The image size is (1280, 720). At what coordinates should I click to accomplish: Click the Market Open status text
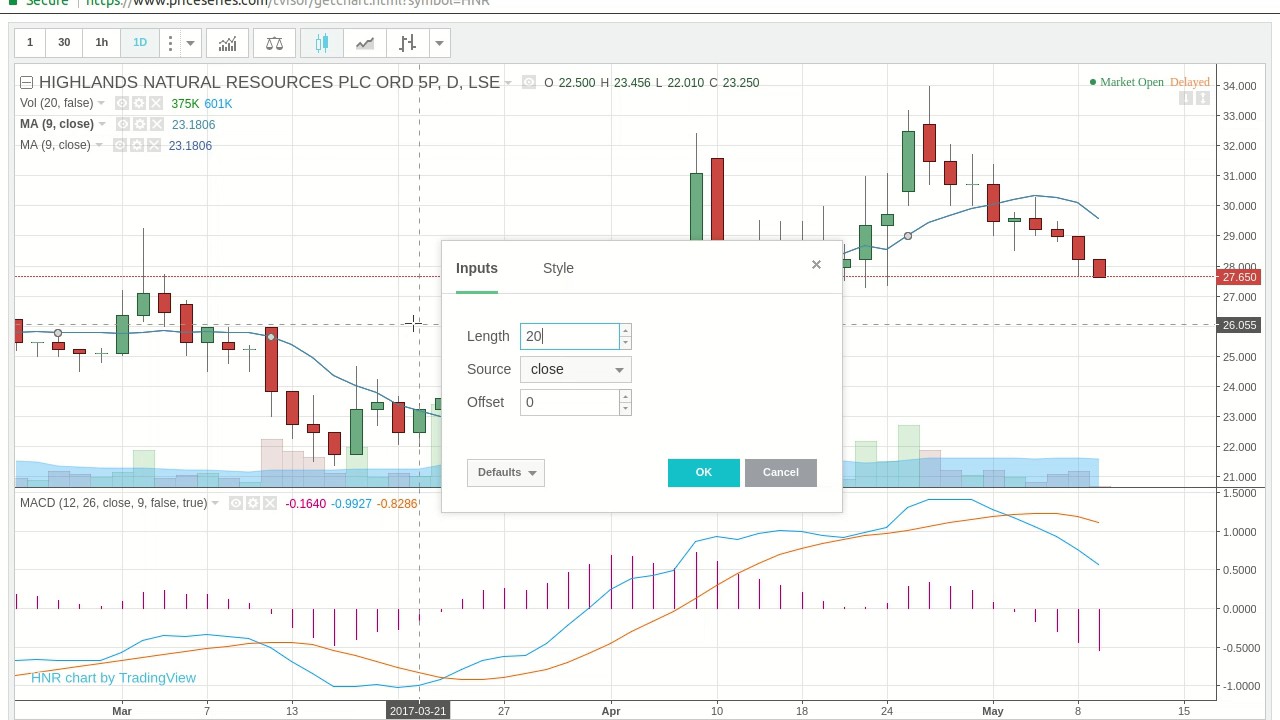[1132, 82]
